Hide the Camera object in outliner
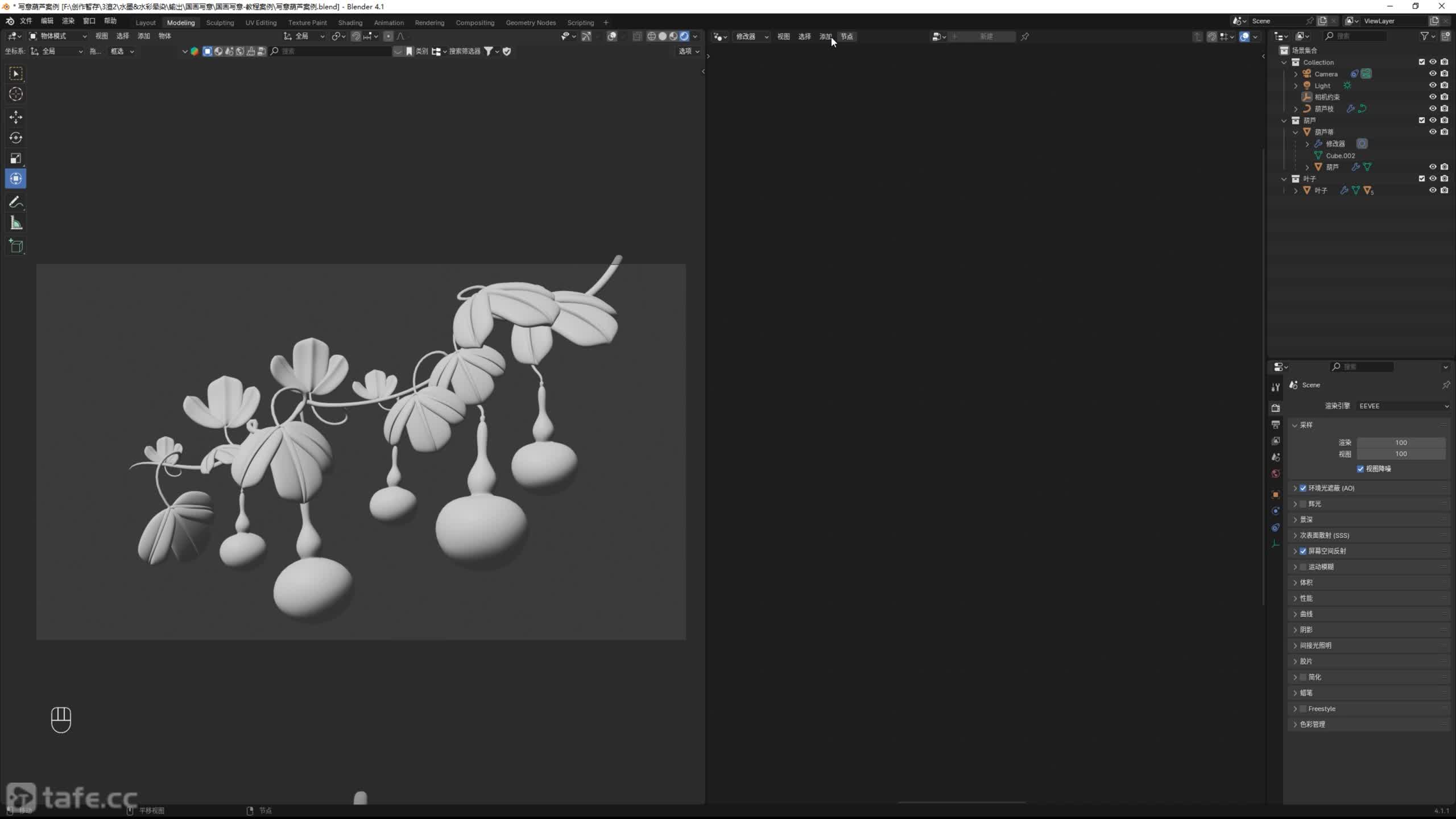Screen dimensions: 1456x819 [x=1433, y=74]
